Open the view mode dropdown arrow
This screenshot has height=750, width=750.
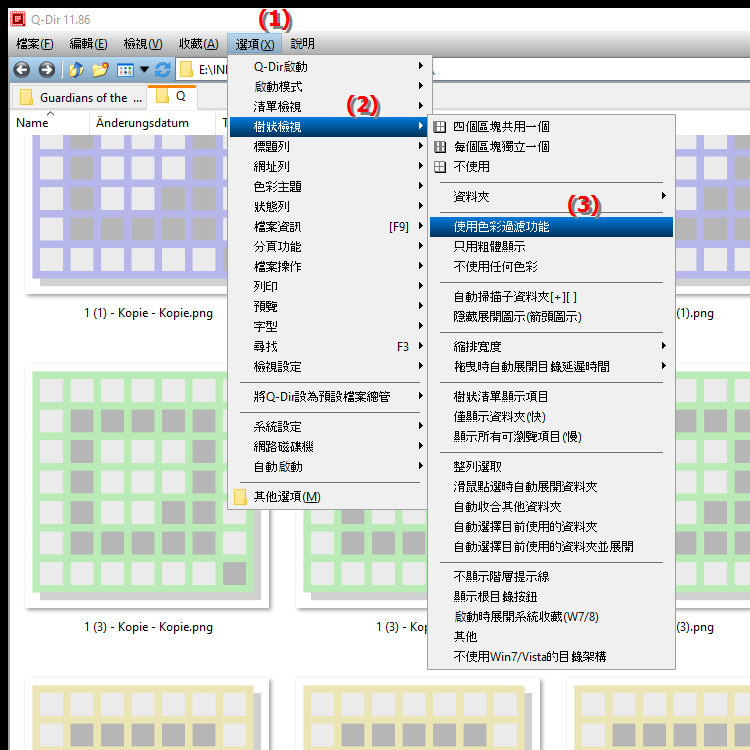144,70
